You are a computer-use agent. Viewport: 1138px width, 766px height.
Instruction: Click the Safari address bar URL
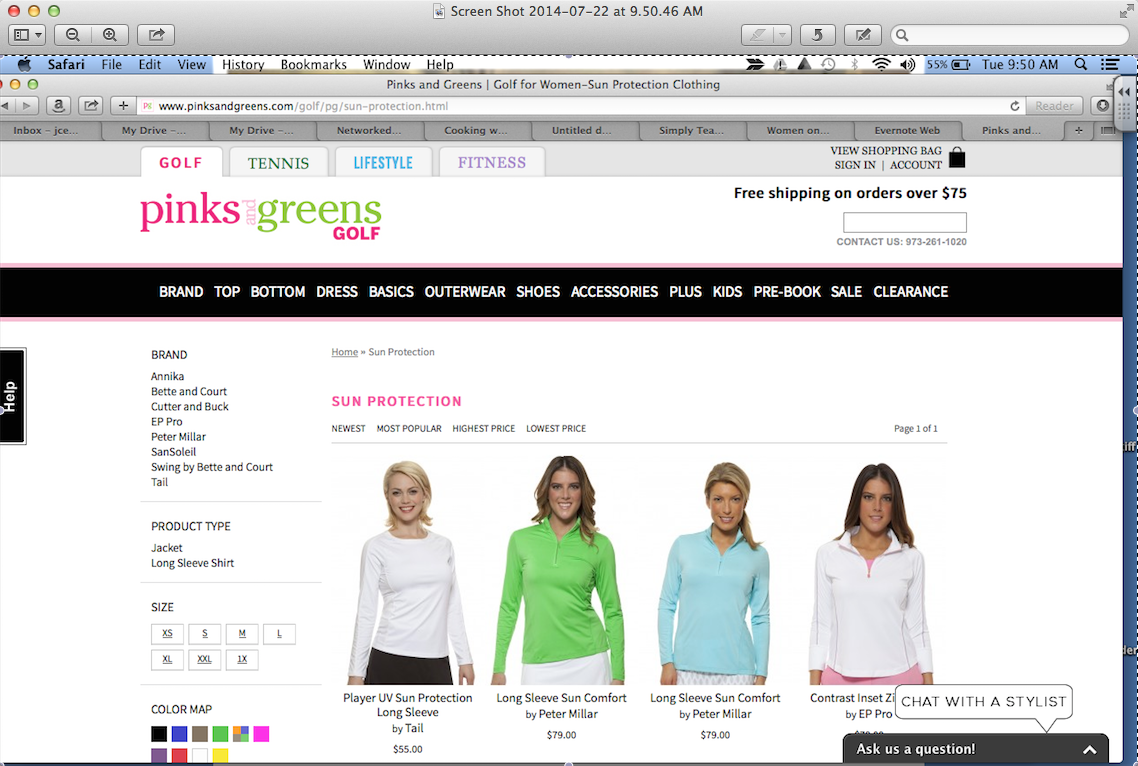[x=303, y=106]
